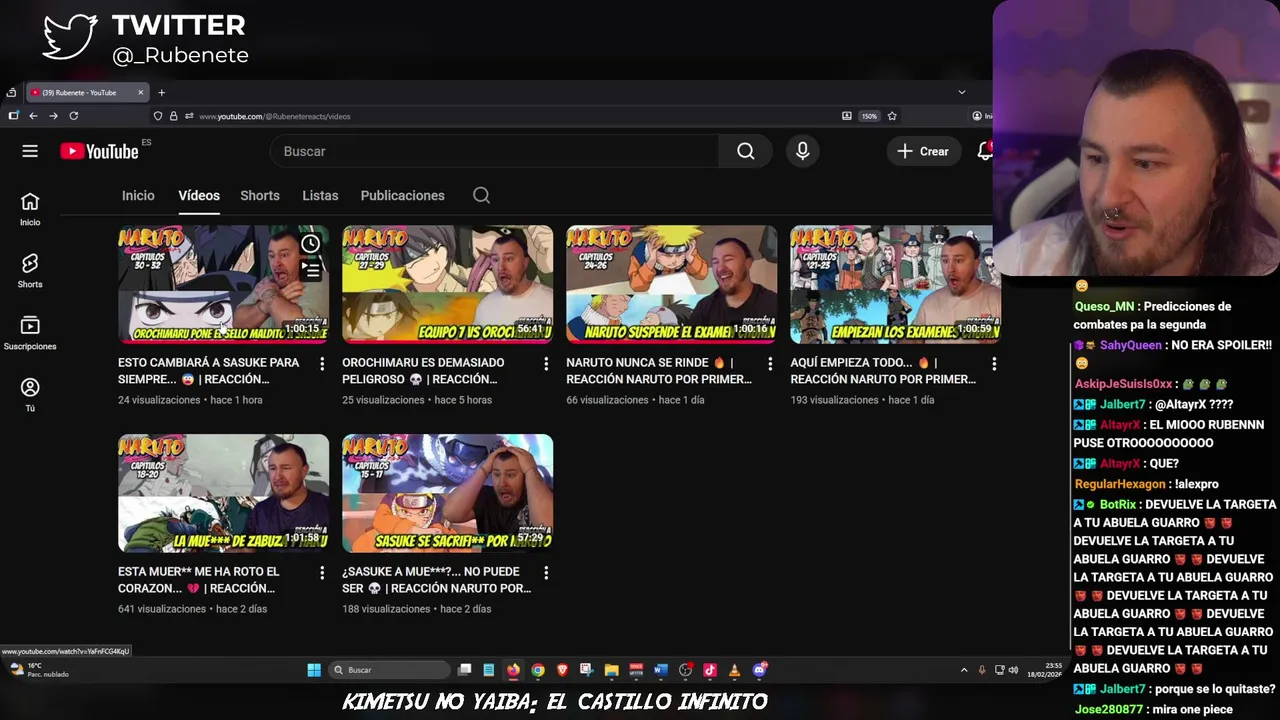The image size is (1280, 720).
Task: Show hidden system tray icons chevron
Action: [x=964, y=670]
